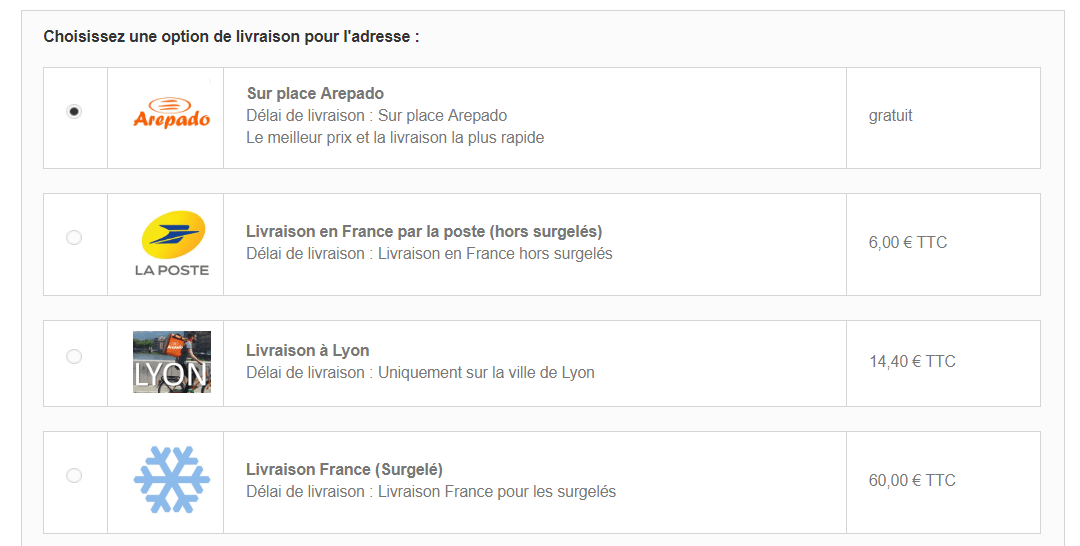This screenshot has width=1080, height=546.
Task: Click the La Poste logo
Action: coord(172,243)
